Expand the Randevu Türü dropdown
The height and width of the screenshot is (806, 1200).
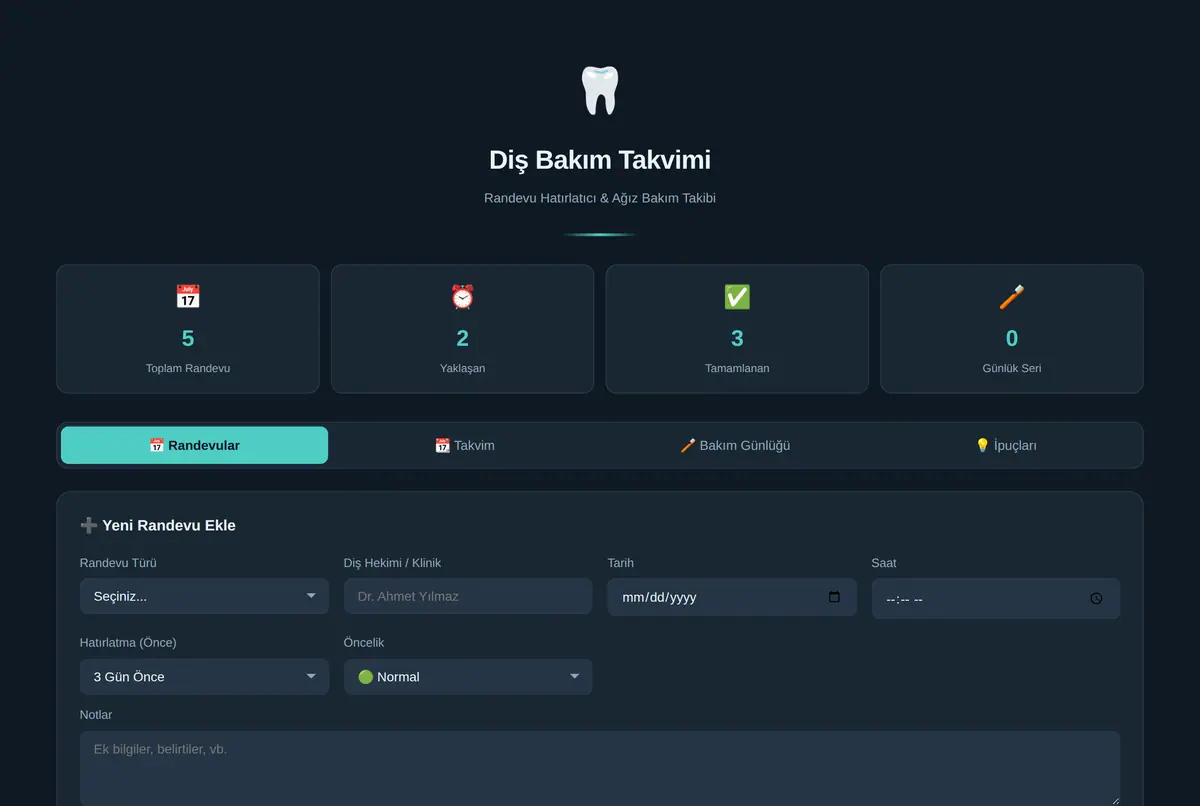point(204,596)
